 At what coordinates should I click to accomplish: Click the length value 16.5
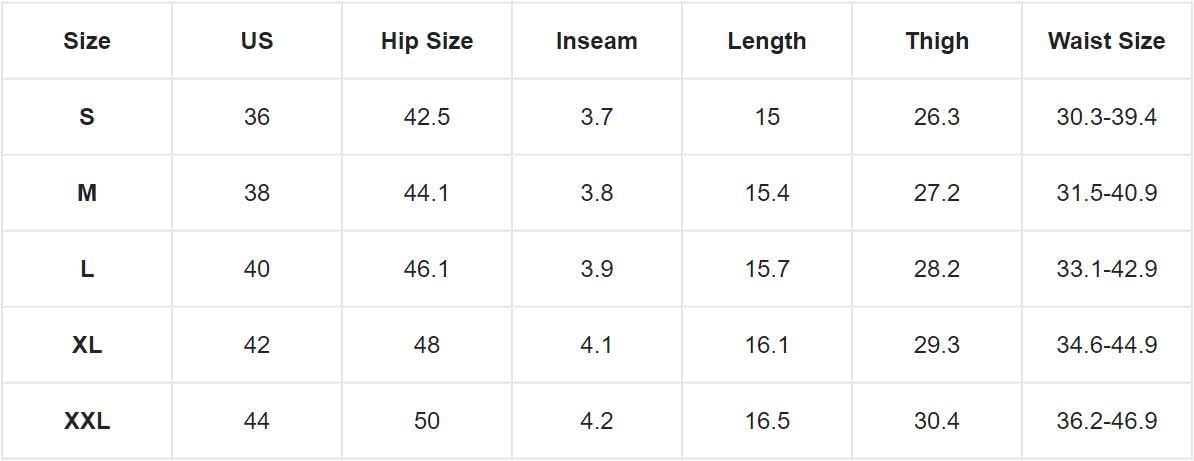(x=767, y=420)
